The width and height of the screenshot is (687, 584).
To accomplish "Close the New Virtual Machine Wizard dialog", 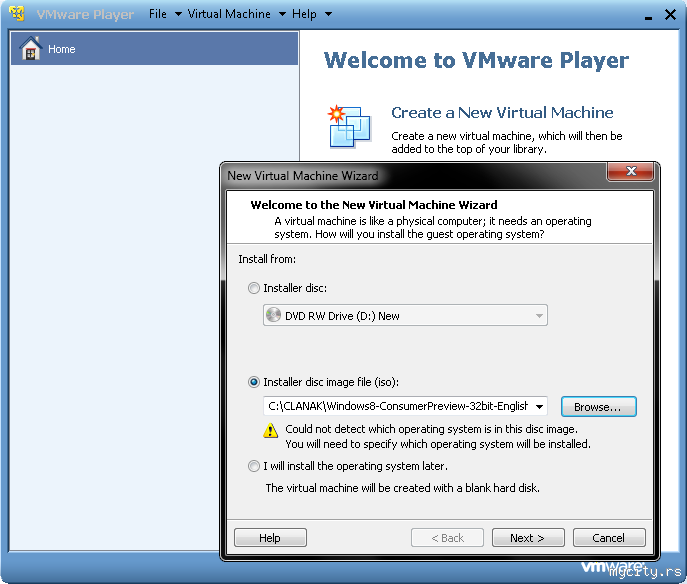I will (630, 171).
